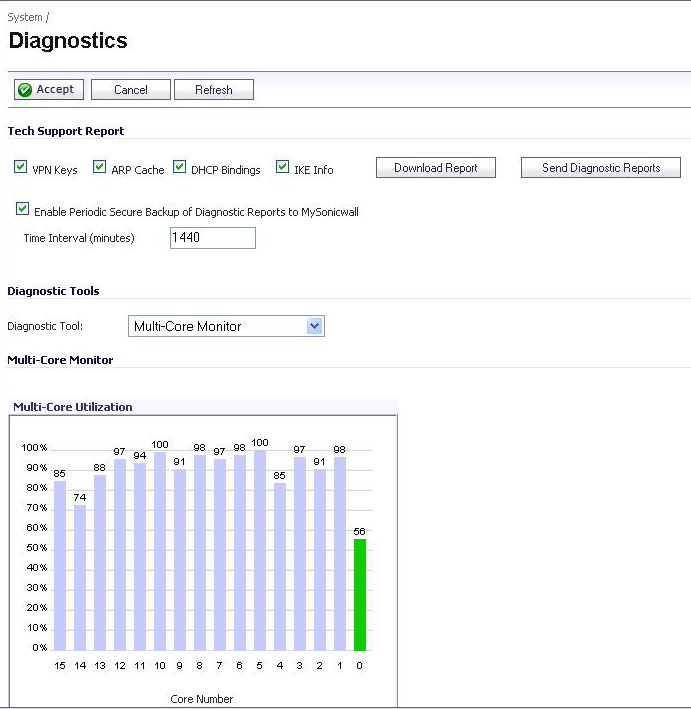Click the Multi-Core Utilization chart header
The height and width of the screenshot is (709, 691).
click(73, 407)
